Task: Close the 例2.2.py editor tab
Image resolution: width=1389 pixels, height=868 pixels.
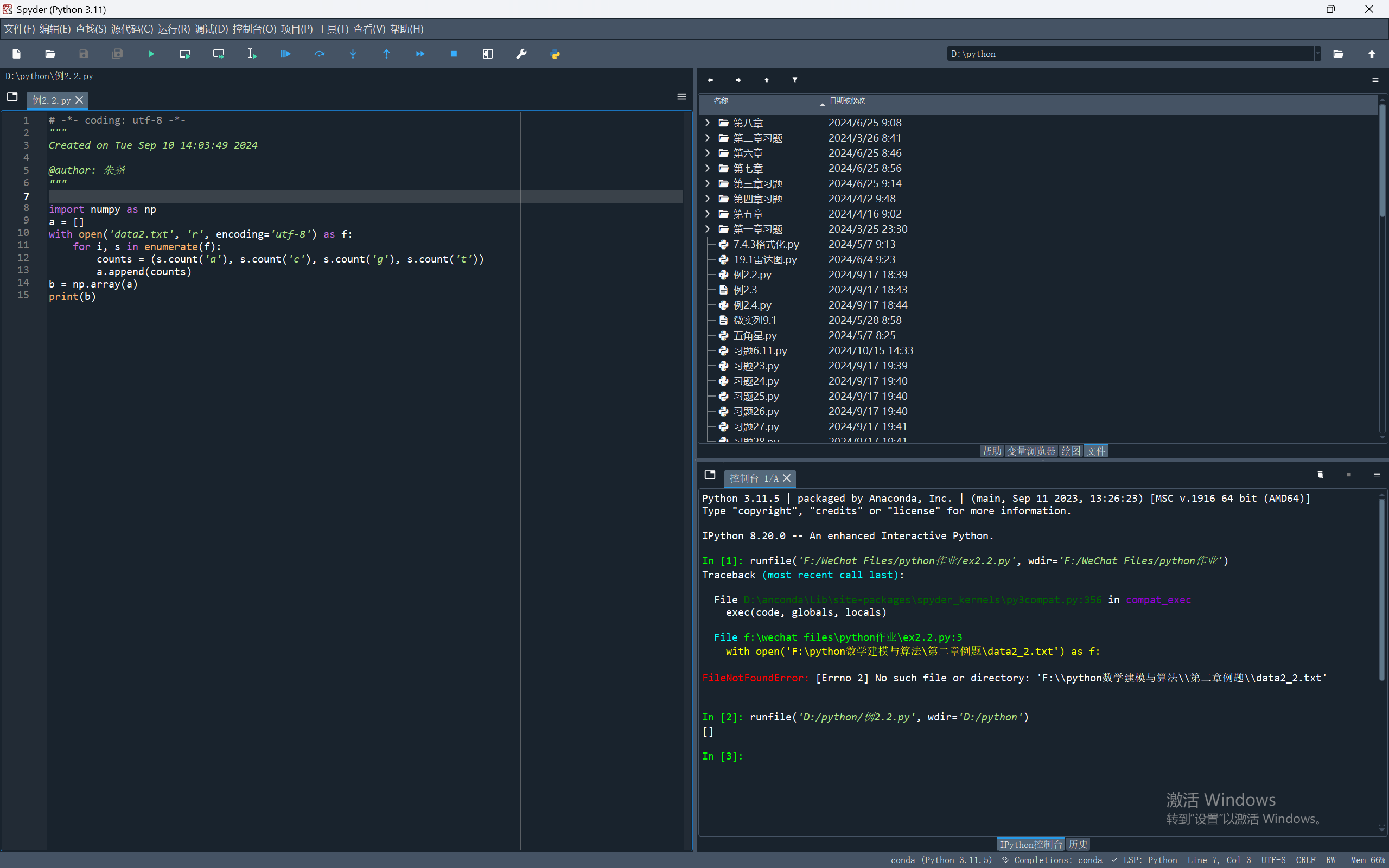Action: [80, 100]
